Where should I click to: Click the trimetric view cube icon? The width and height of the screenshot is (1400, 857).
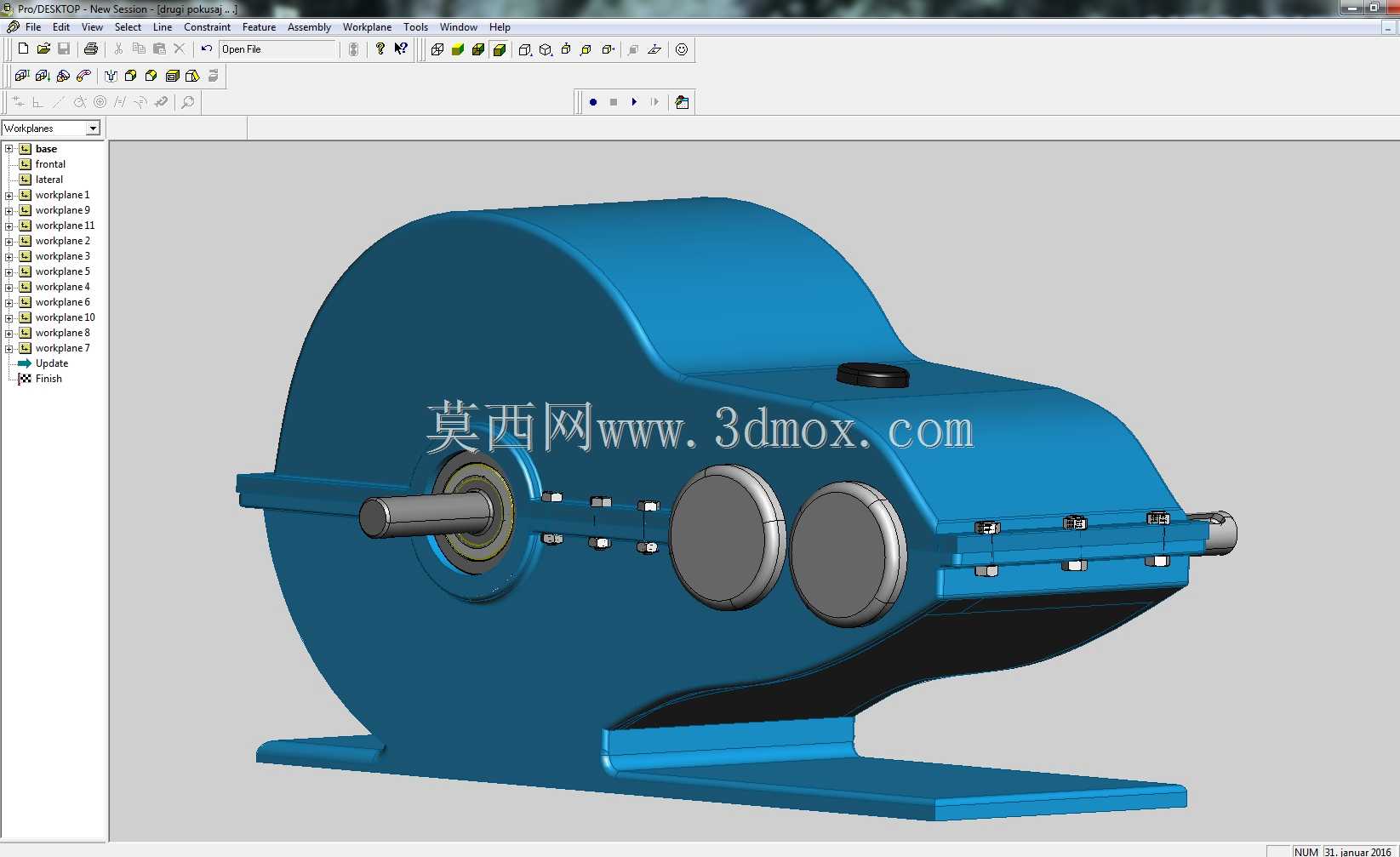[546, 49]
